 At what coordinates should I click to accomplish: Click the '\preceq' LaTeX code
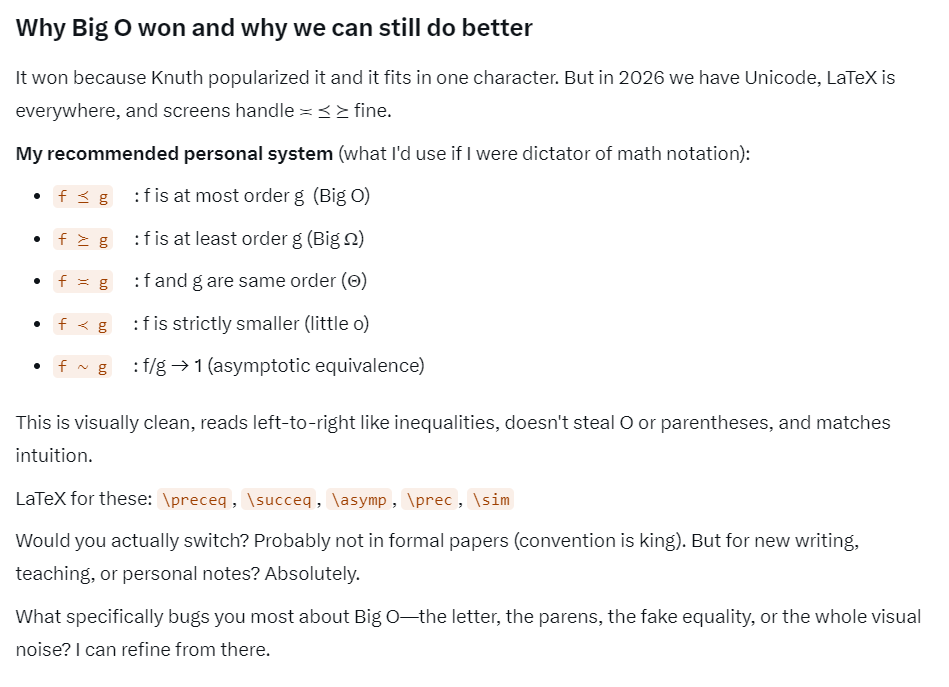click(194, 499)
